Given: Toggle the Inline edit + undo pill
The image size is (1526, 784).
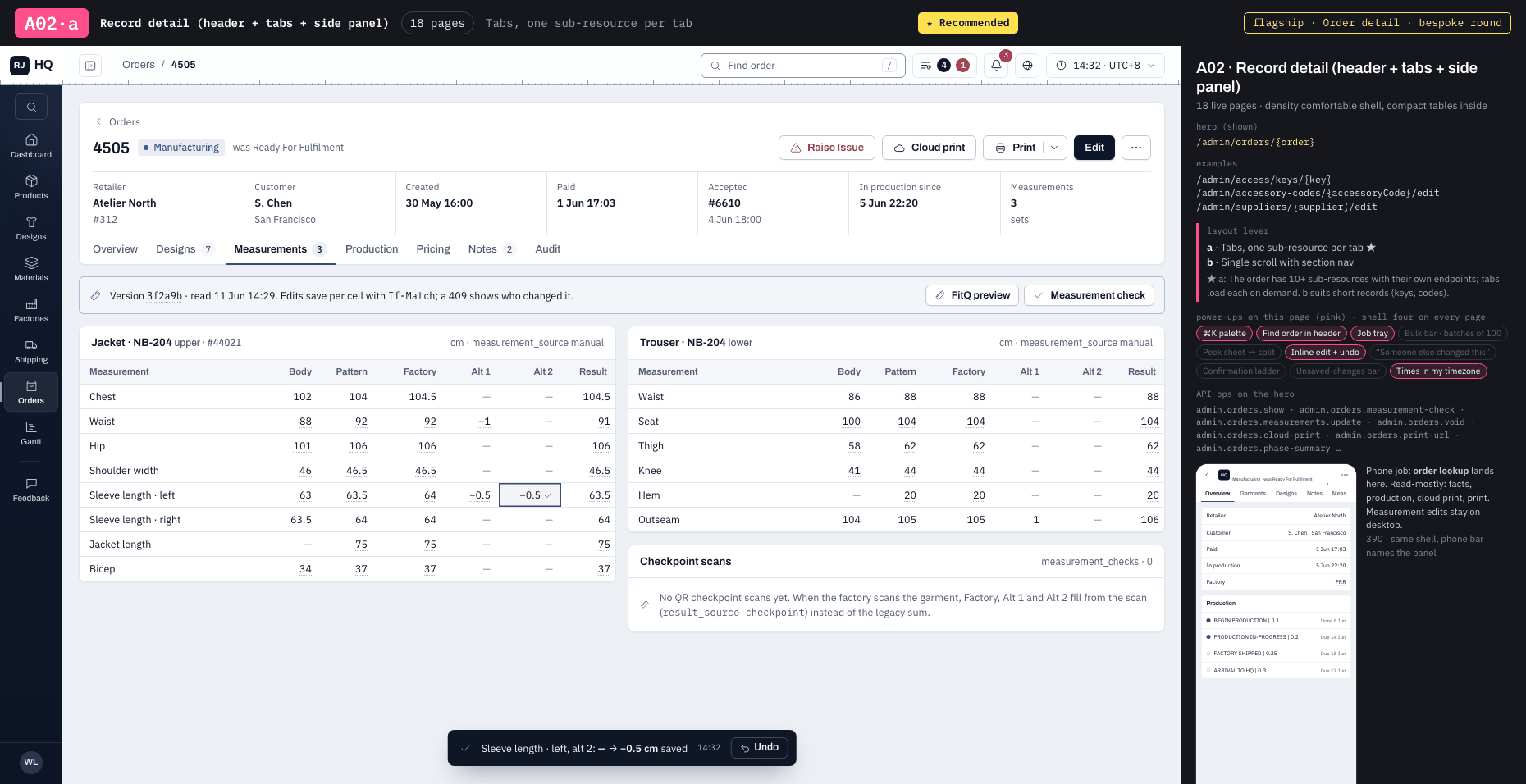Looking at the screenshot, I should pyautogui.click(x=1325, y=353).
